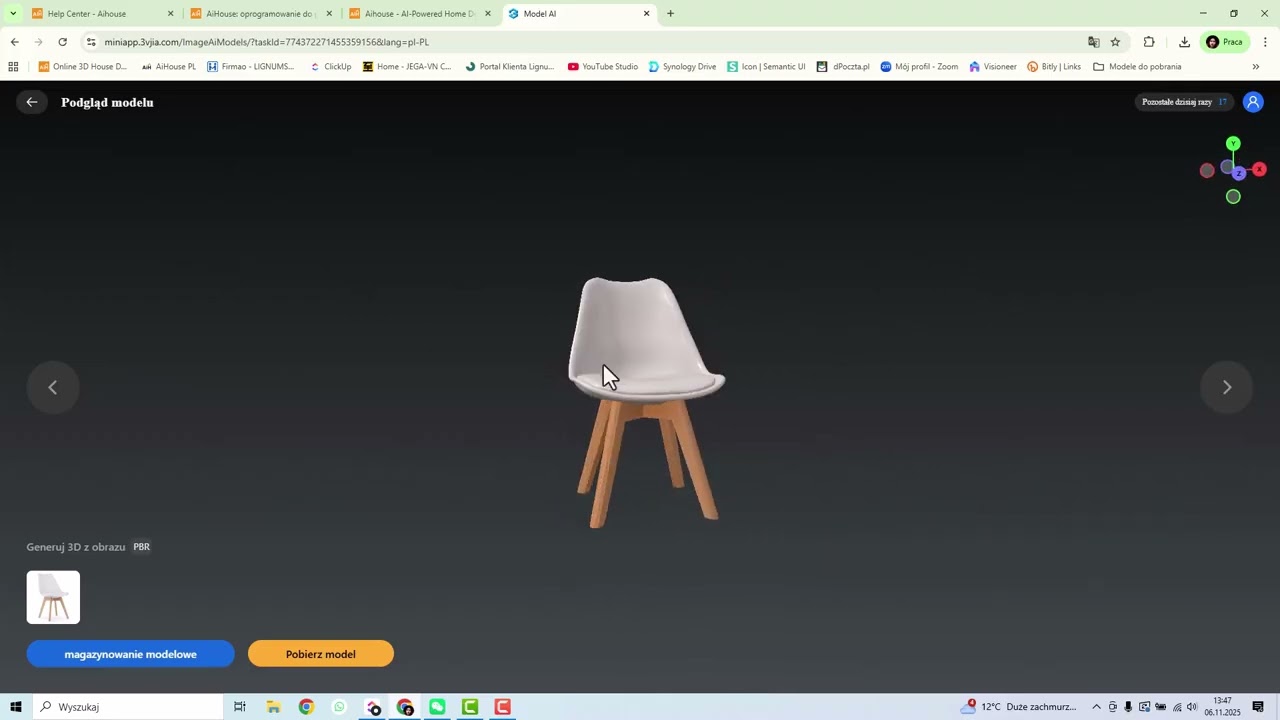Open the Bitly | Links bookmark
Screen dimensions: 1280x720
pos(1054,67)
